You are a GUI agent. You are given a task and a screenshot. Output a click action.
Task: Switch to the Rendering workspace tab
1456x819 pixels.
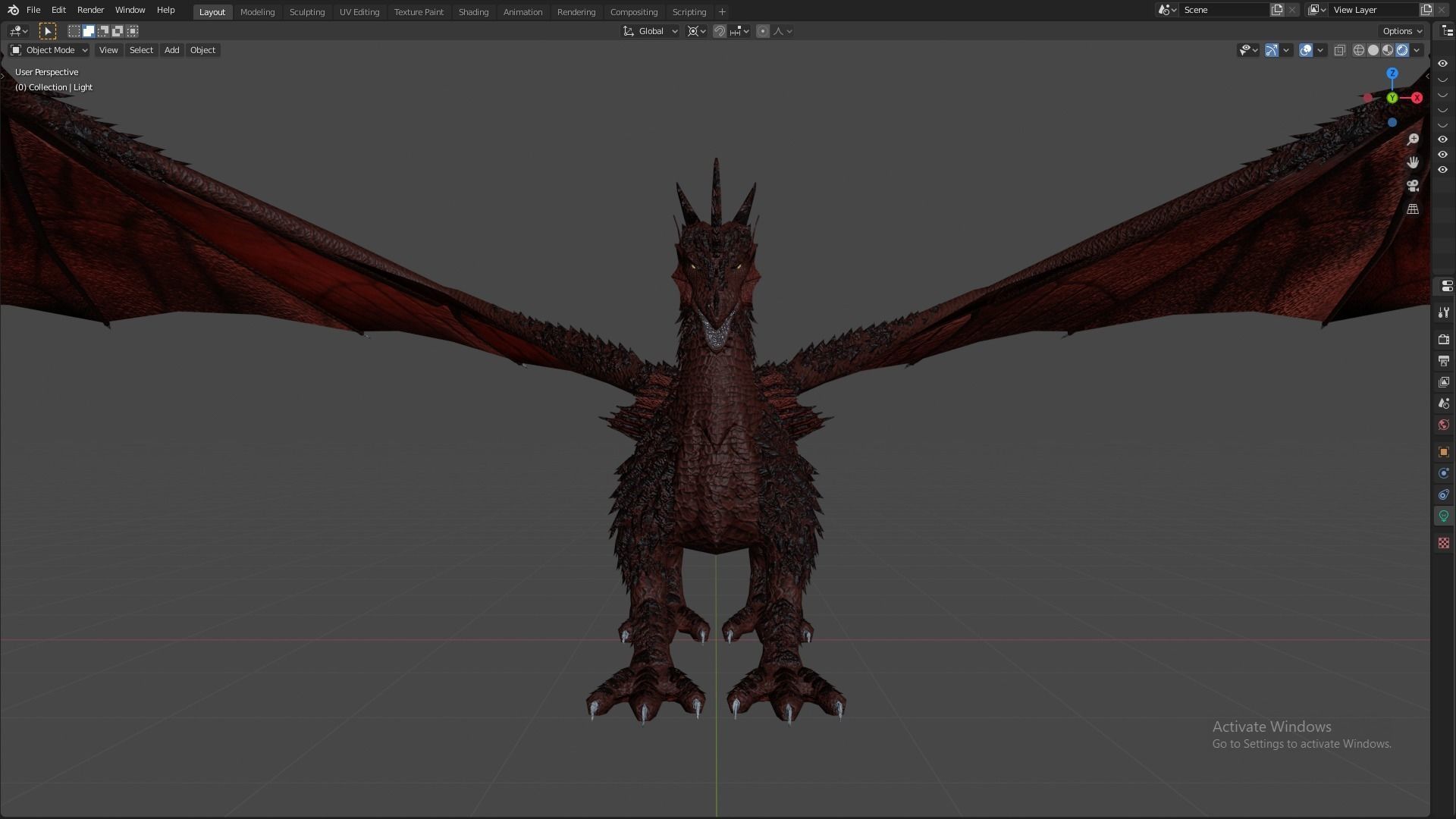(x=576, y=12)
